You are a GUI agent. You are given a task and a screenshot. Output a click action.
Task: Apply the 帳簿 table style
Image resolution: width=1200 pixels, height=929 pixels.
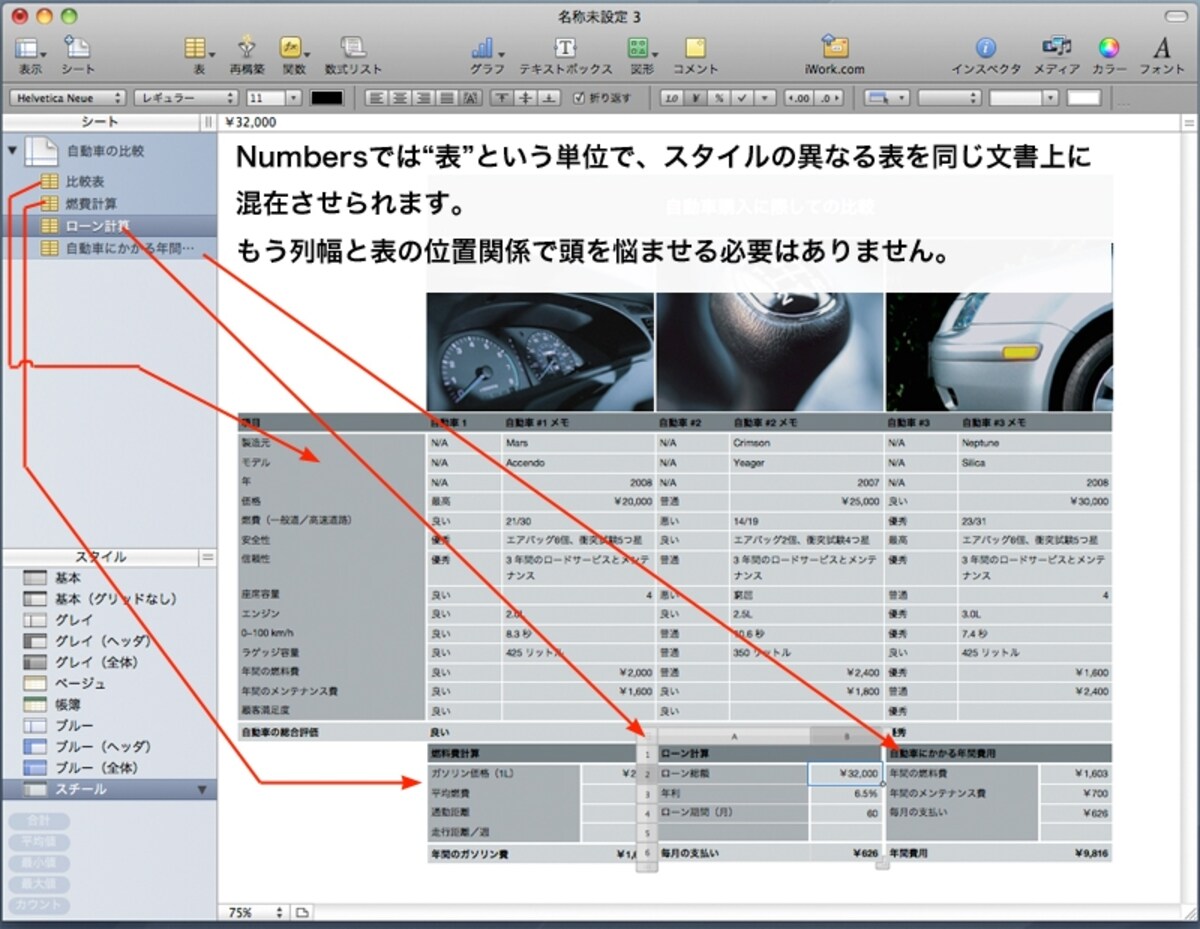point(68,704)
